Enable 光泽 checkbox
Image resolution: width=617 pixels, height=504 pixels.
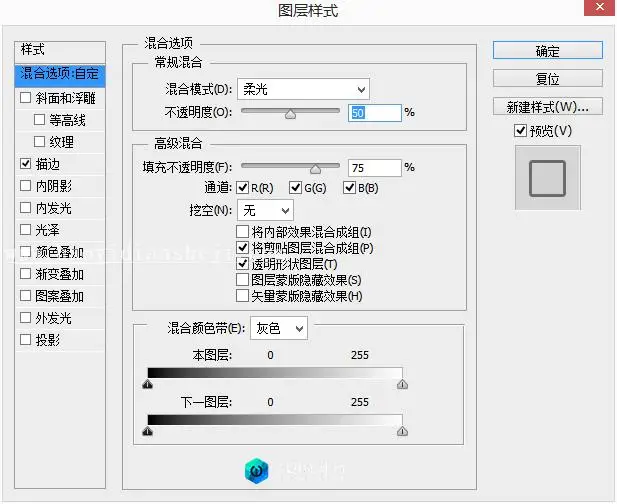click(x=26, y=229)
